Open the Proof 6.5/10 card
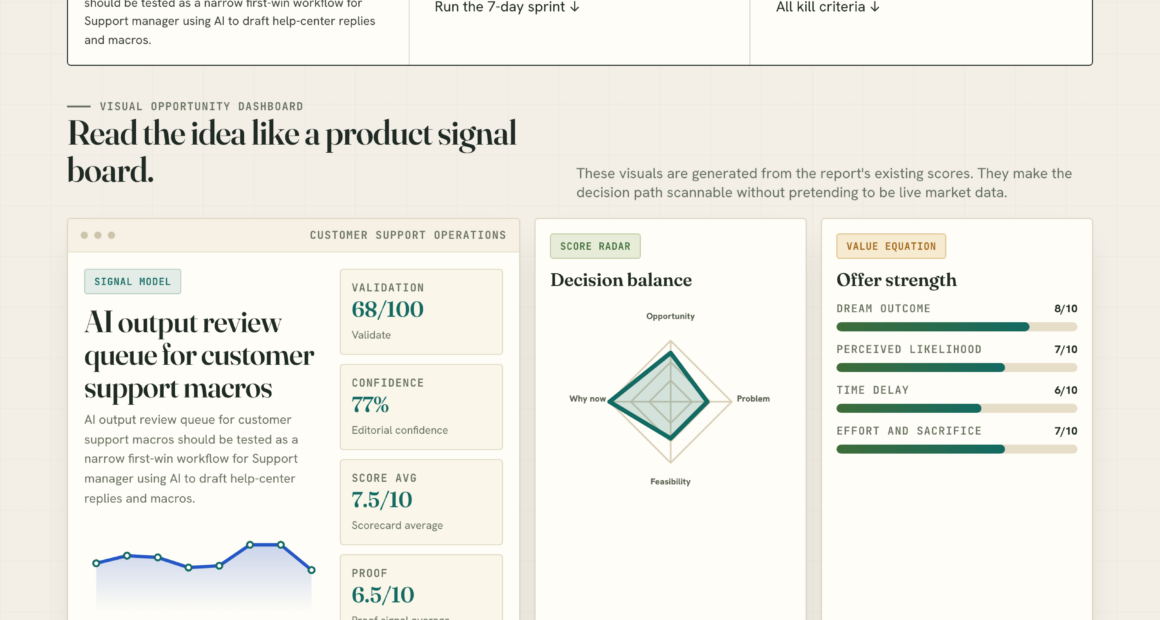This screenshot has height=620, width=1160. tap(421, 587)
